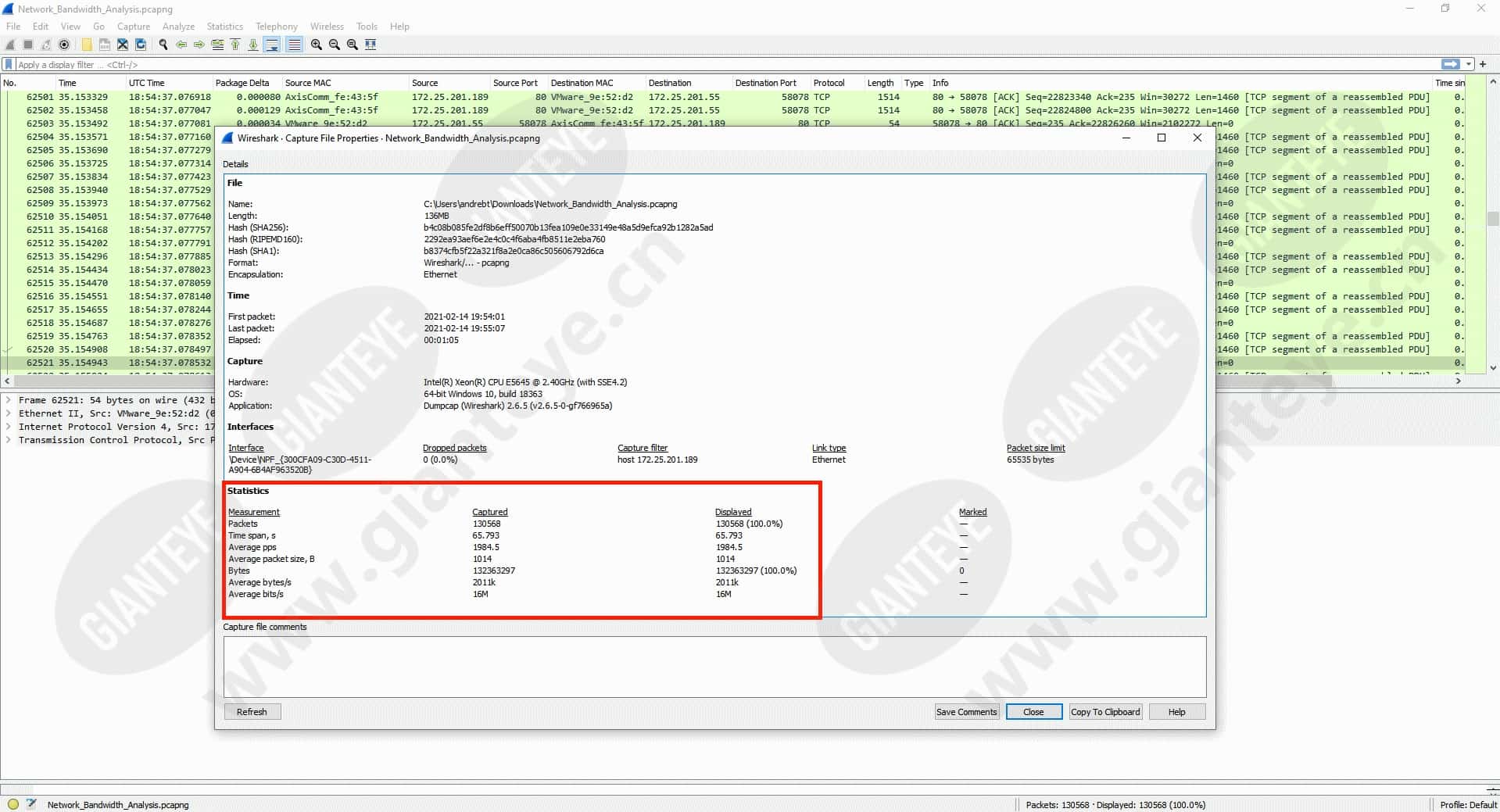Go to specified packet icon

point(217,45)
